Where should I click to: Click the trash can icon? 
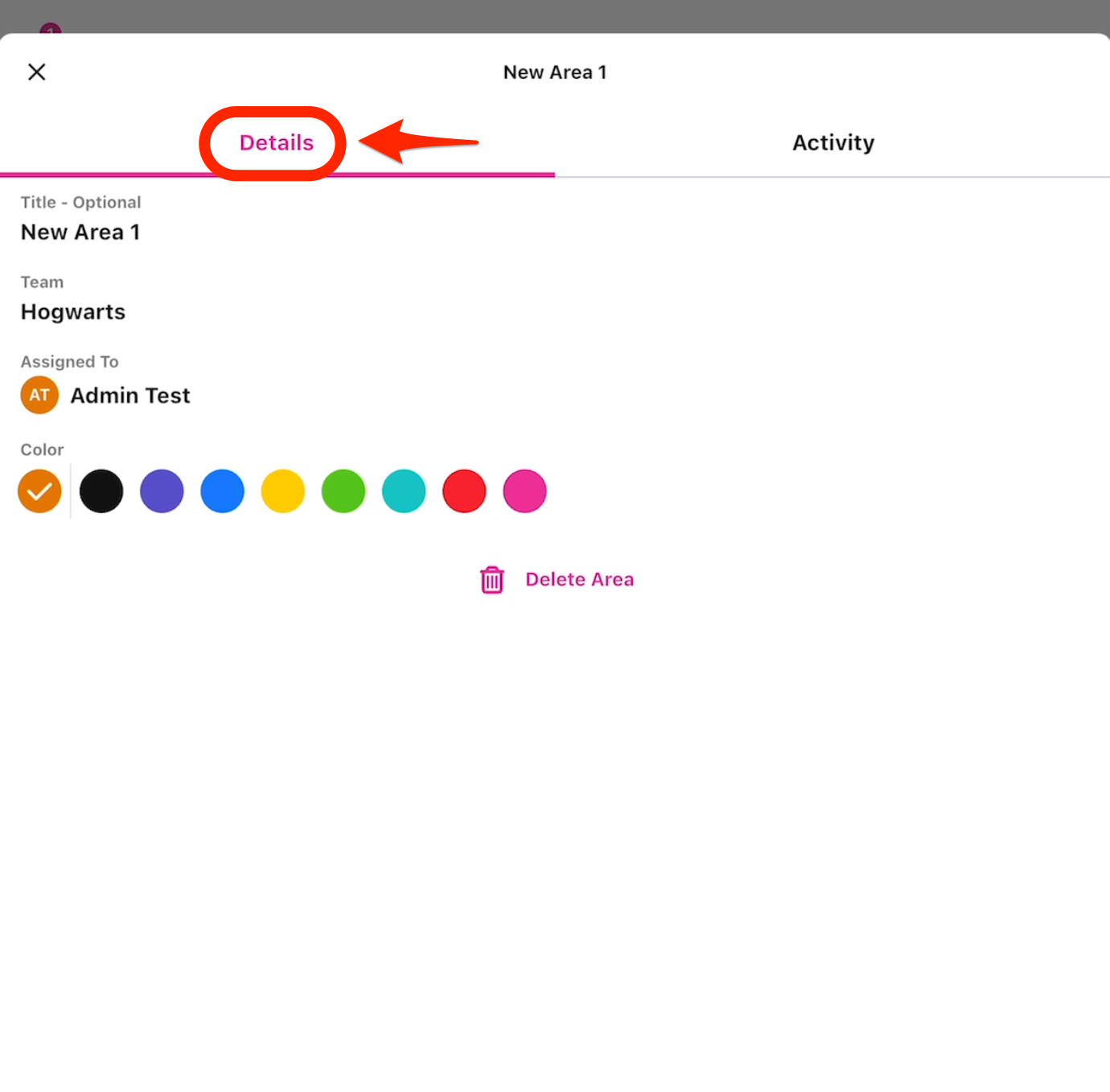(491, 580)
